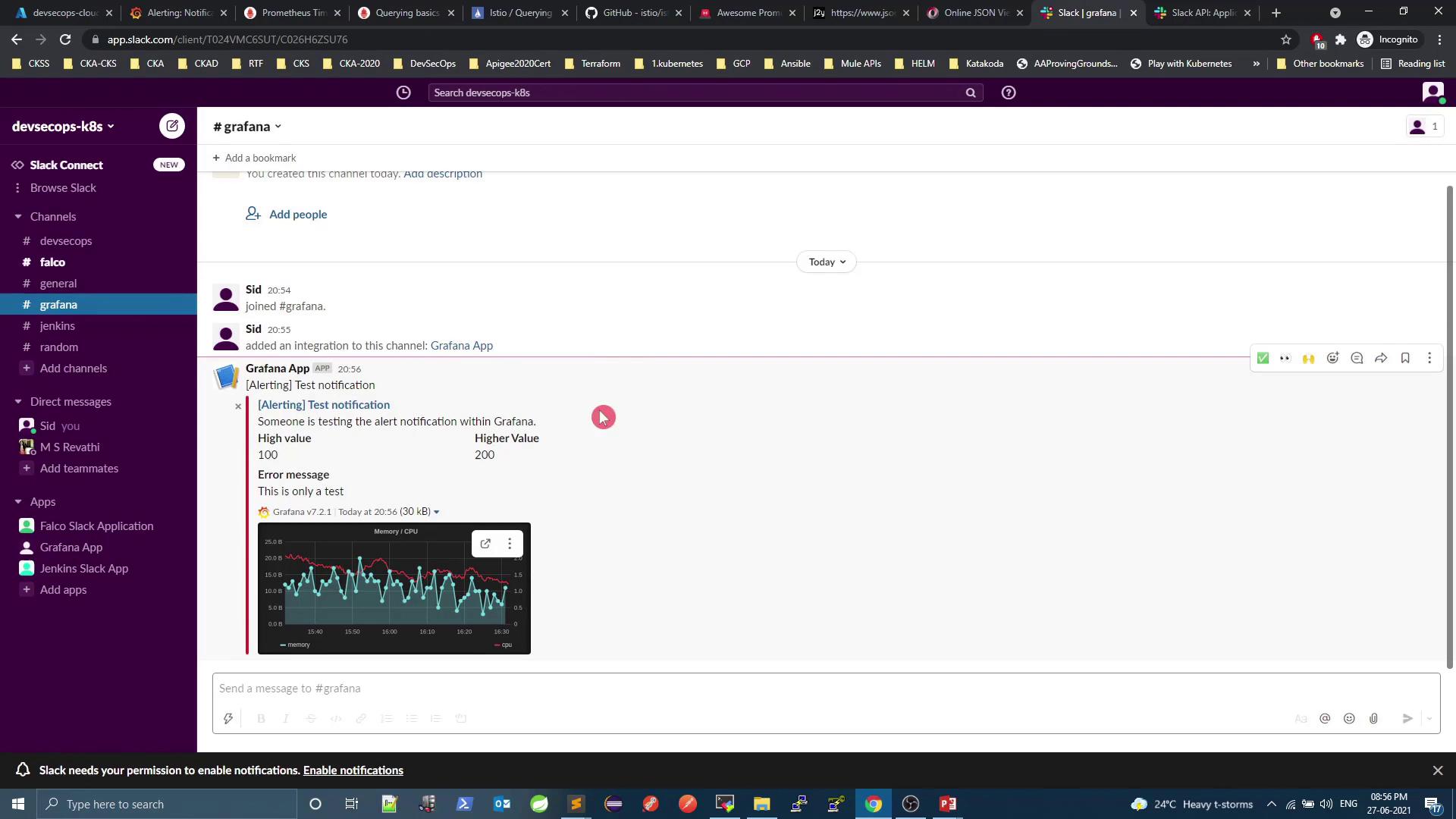React with the raised hands emoji

(1308, 358)
